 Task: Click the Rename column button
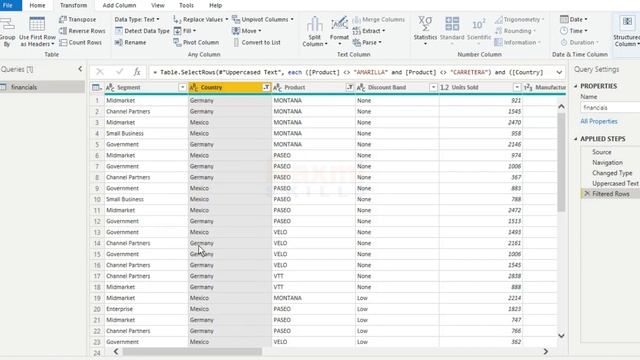[x=131, y=42]
